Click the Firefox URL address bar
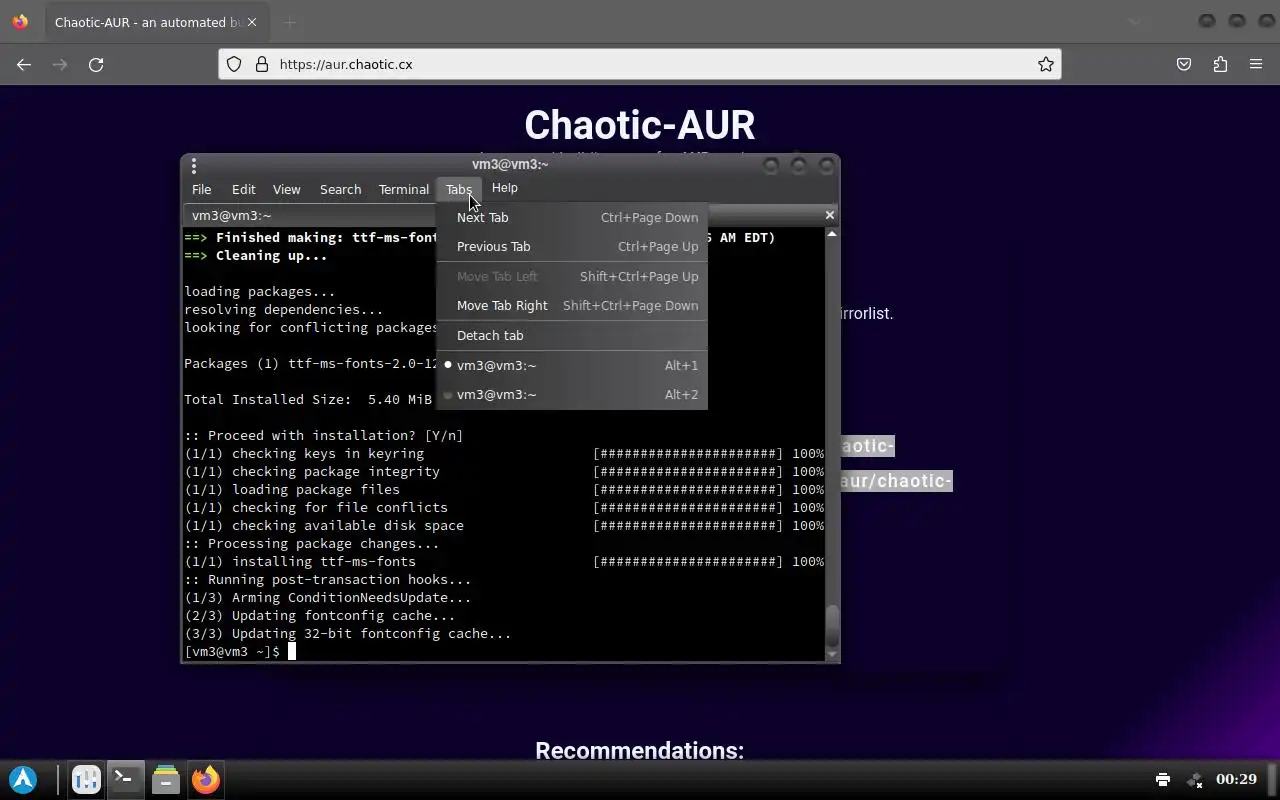Viewport: 1280px width, 800px height. 640,64
